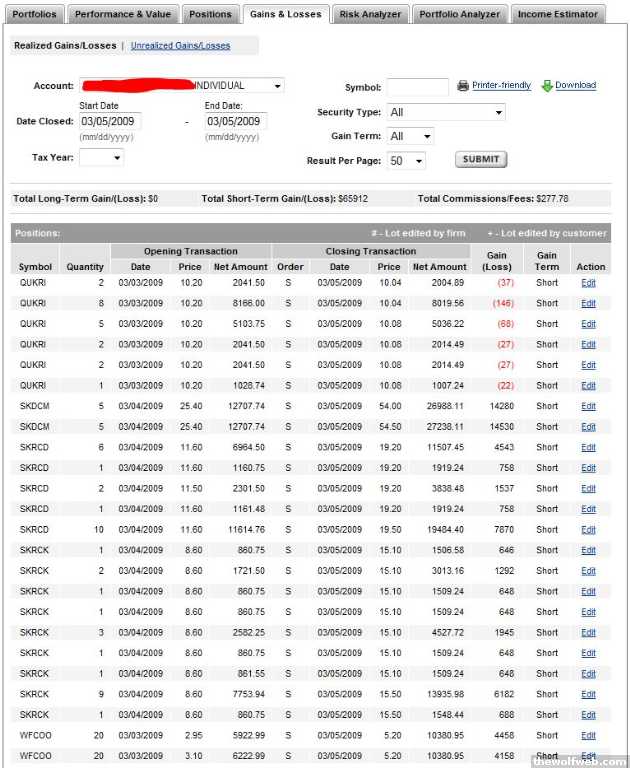Open the Gain Term dropdown

[x=427, y=136]
